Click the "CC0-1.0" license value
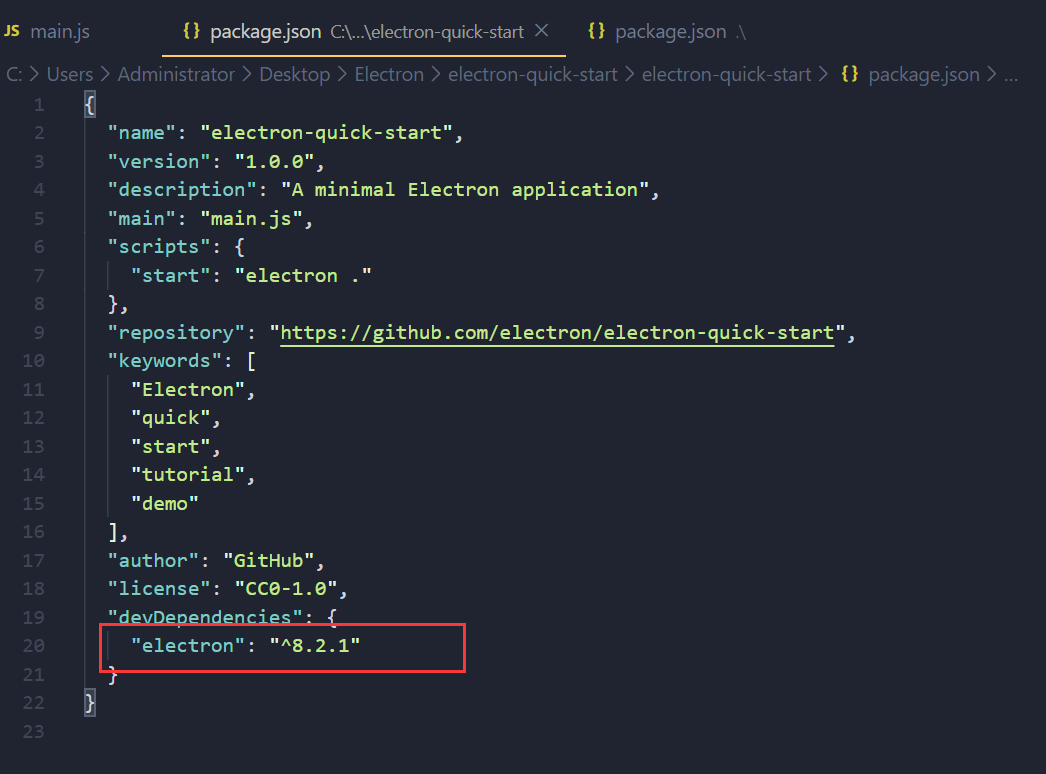Viewport: 1046px width, 774px height. (286, 589)
